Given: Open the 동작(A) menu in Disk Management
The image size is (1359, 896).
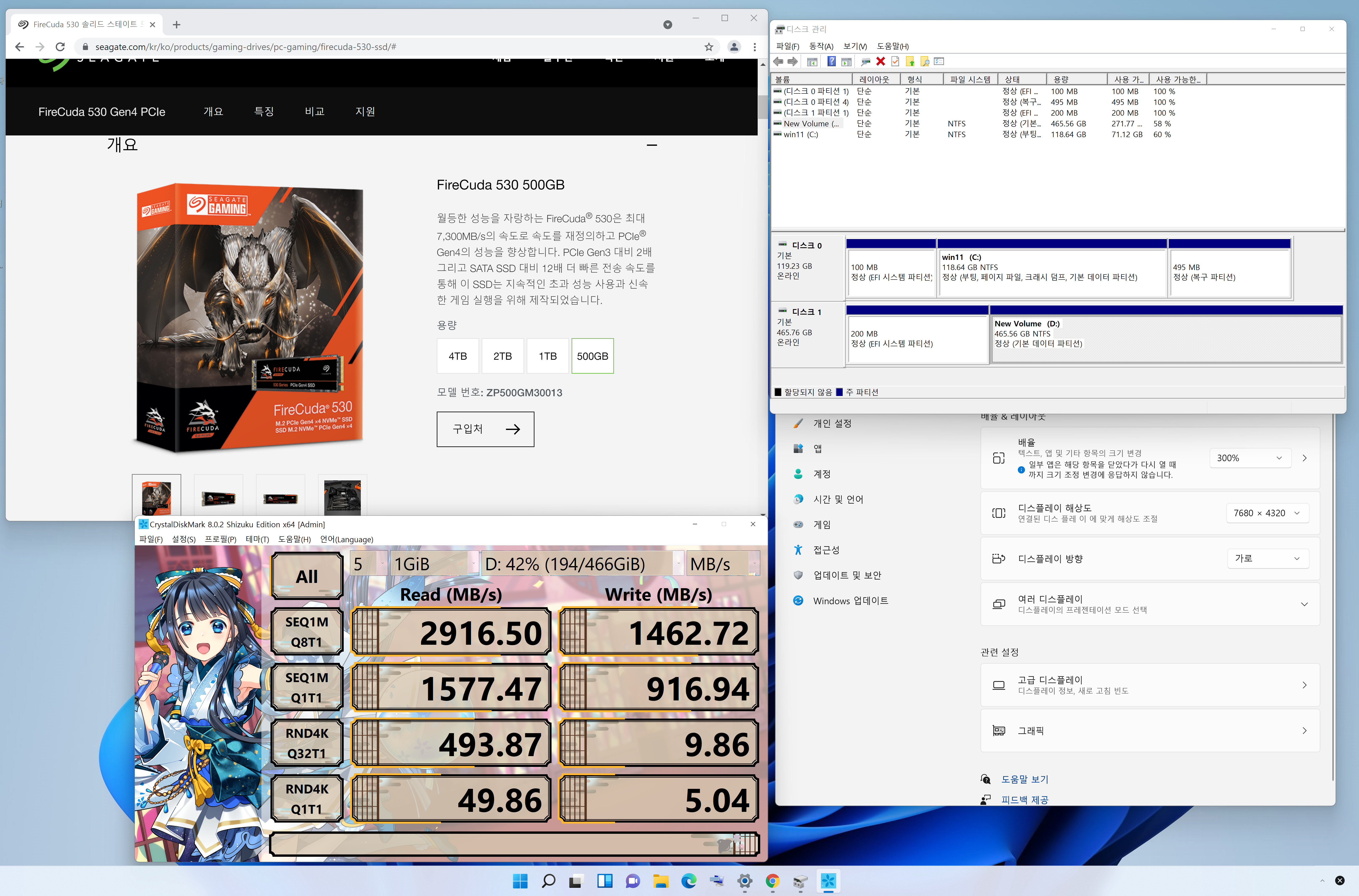Looking at the screenshot, I should pos(821,46).
